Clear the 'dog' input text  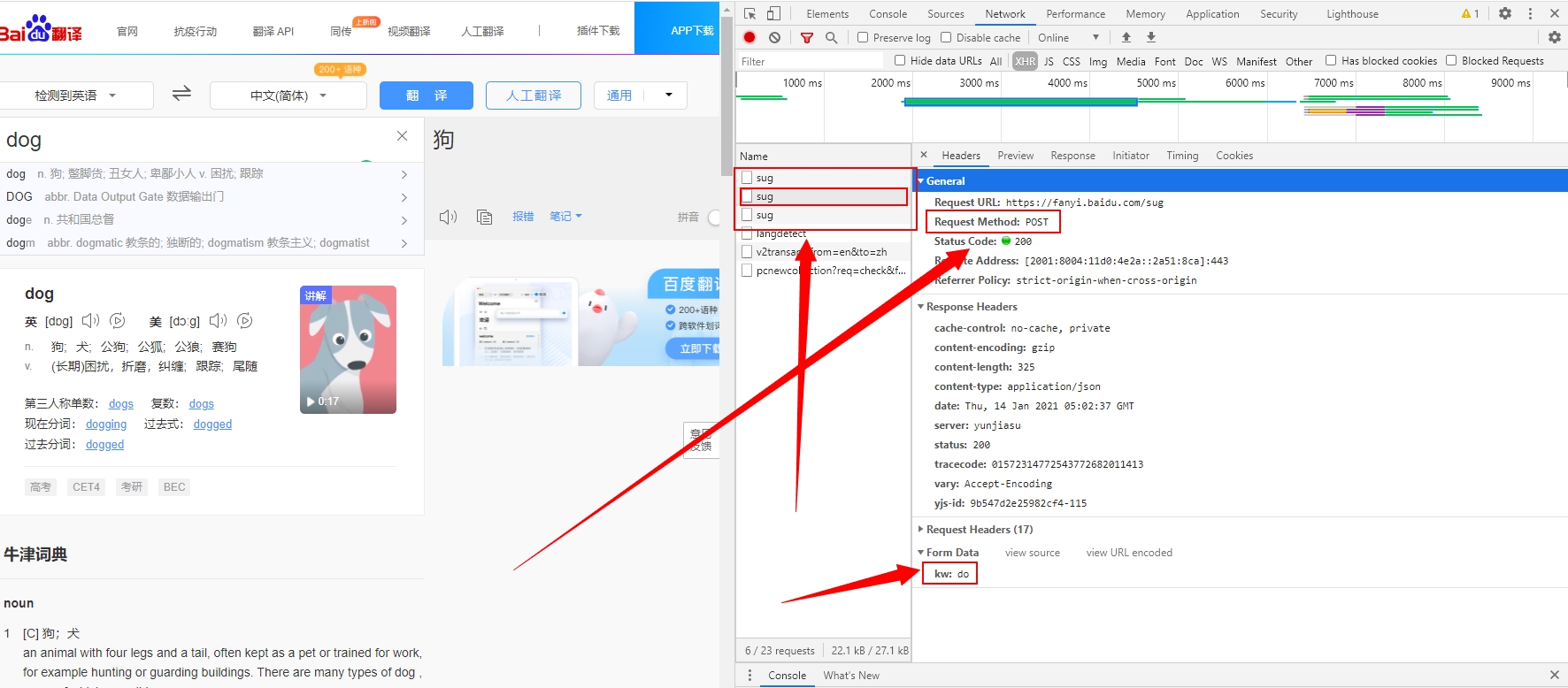click(402, 135)
